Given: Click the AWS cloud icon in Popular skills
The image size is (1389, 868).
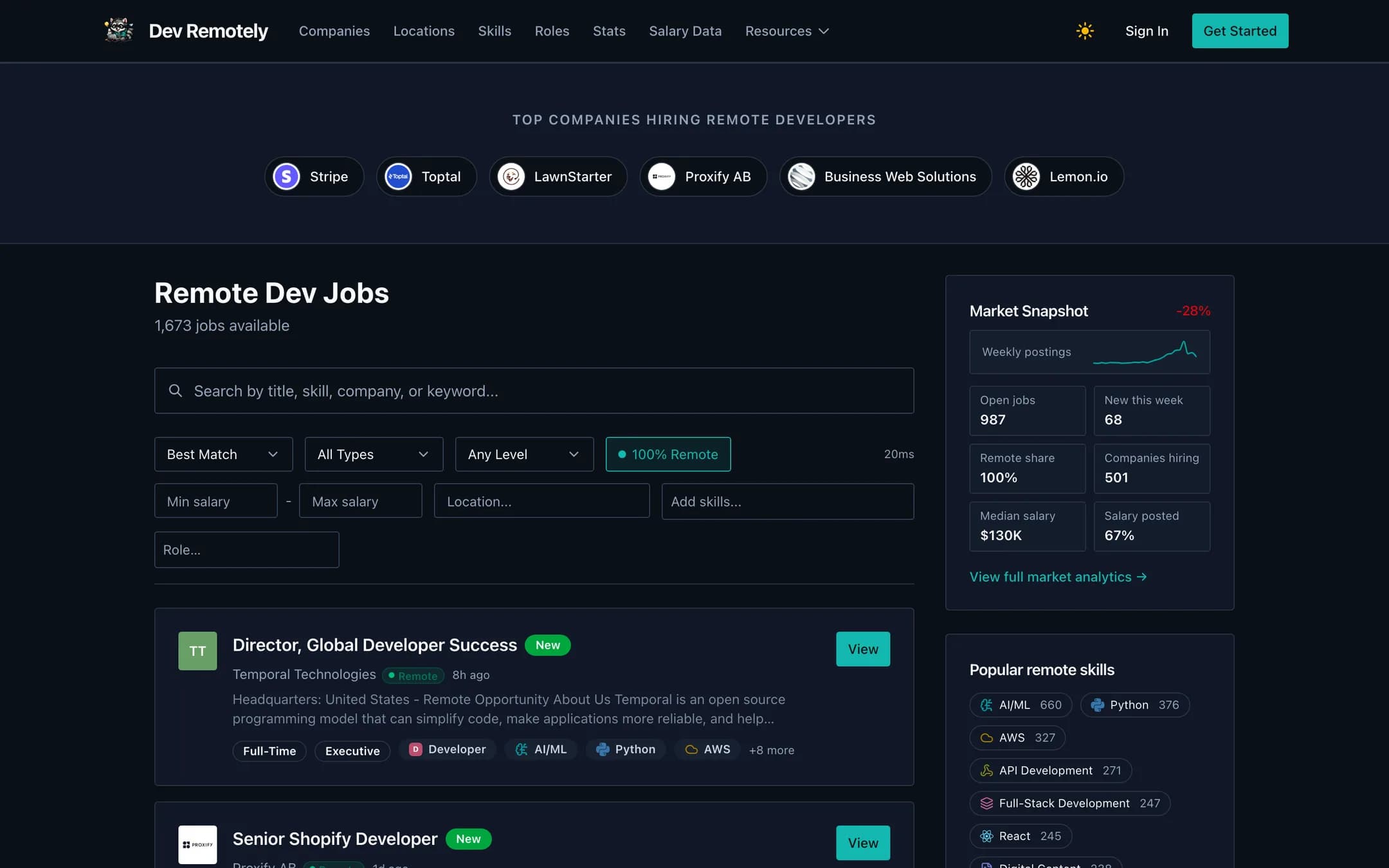Looking at the screenshot, I should pyautogui.click(x=986, y=737).
